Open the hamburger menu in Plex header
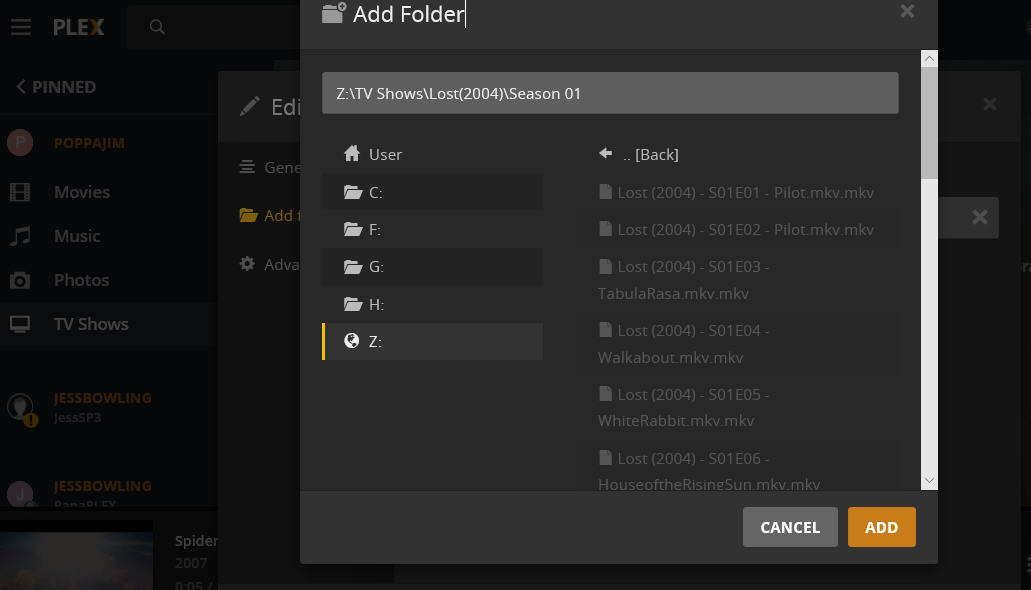The image size is (1031, 590). 21,27
